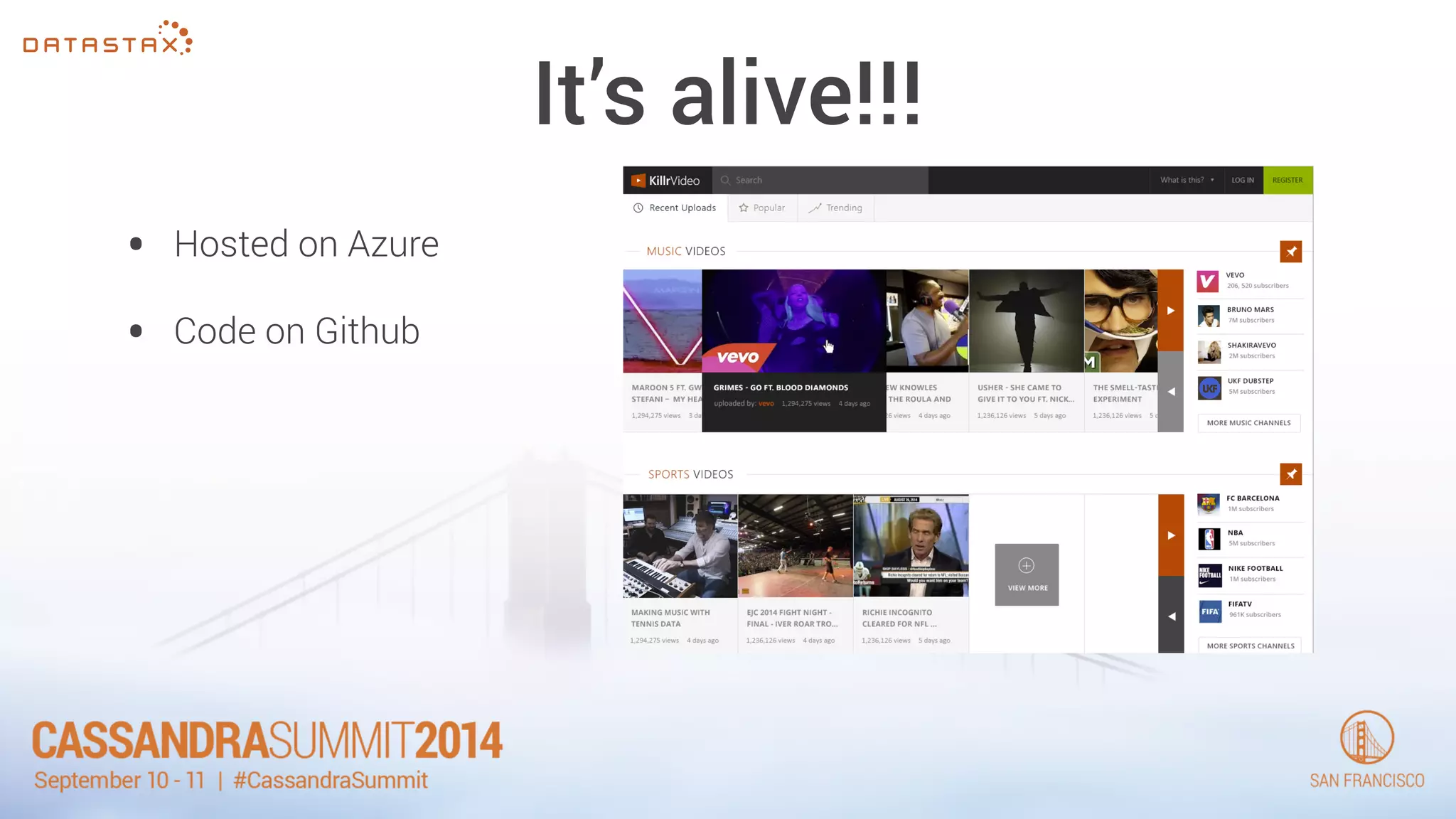The height and width of the screenshot is (819, 1456).
Task: Click the SHAKIRAVEVO channel name
Action: [x=1251, y=346]
